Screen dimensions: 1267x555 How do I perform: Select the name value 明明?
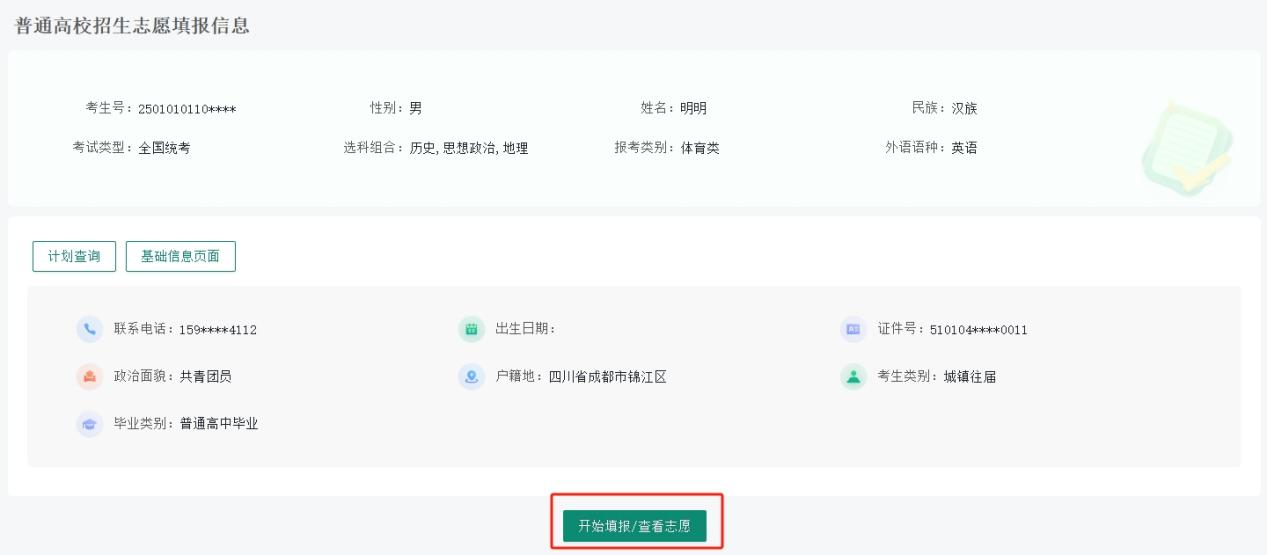click(x=693, y=109)
